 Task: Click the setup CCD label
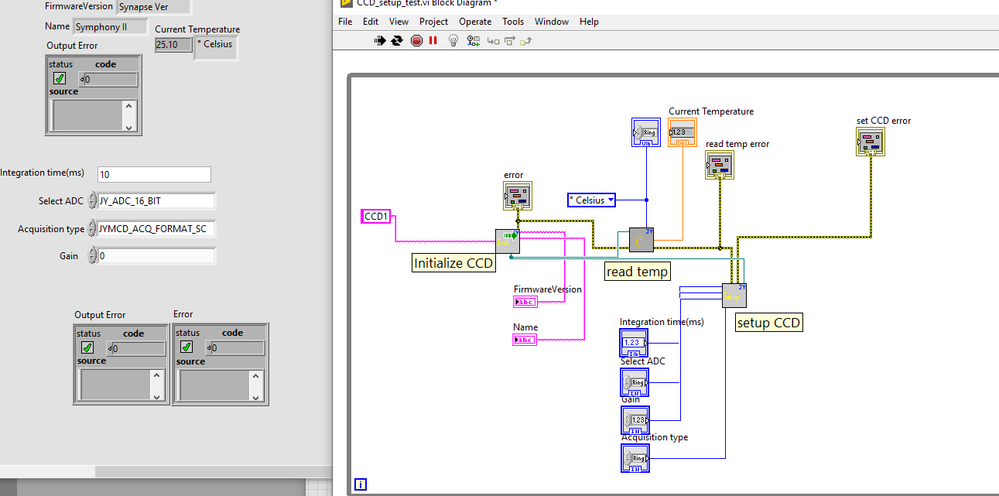pyautogui.click(x=768, y=322)
